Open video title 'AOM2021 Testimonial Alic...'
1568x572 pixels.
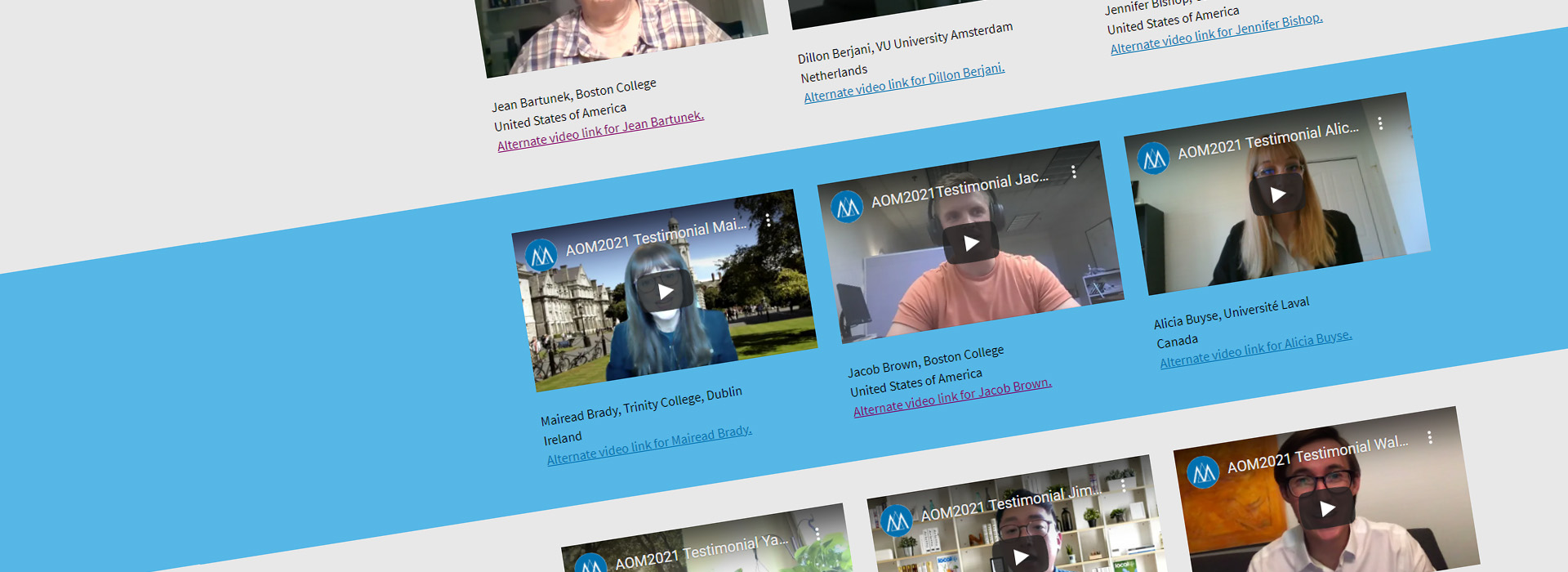1268,141
